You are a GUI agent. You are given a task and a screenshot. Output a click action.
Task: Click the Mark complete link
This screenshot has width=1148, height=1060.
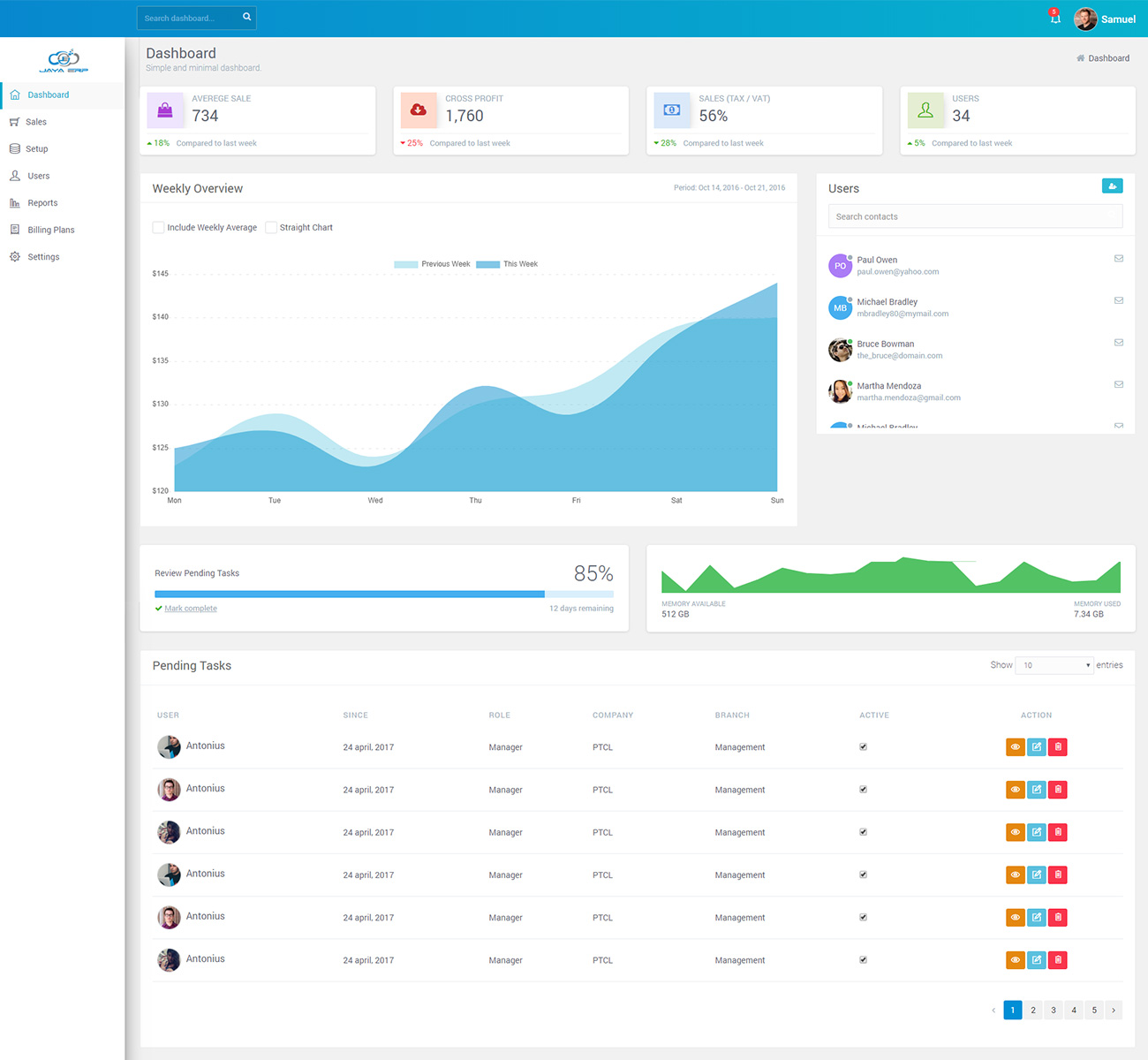click(190, 609)
